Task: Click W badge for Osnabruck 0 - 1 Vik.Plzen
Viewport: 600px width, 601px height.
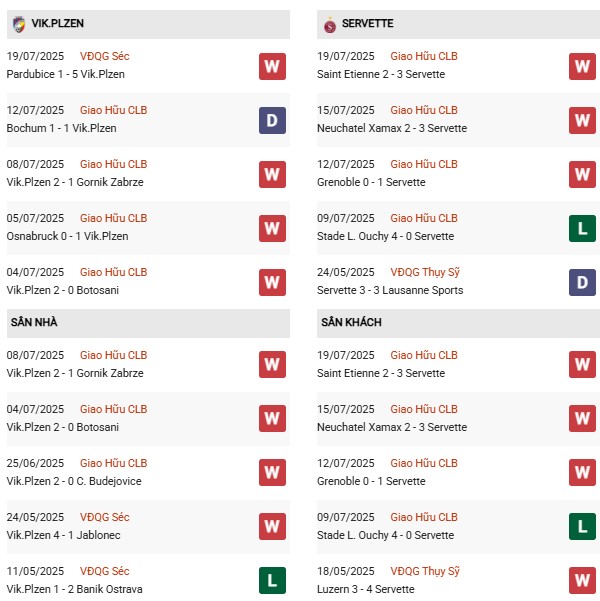Action: point(272,228)
